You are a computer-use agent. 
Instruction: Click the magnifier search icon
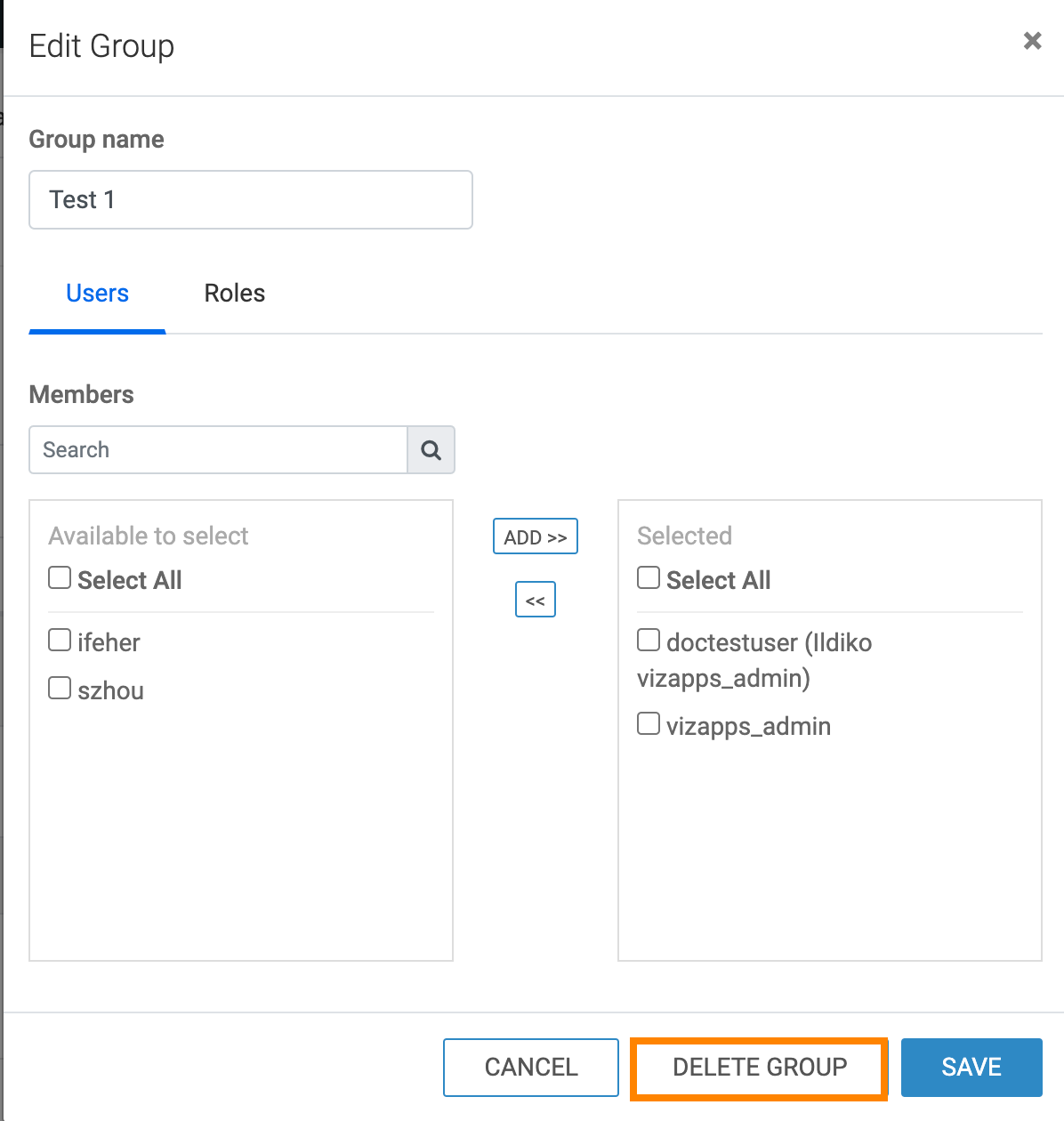click(431, 450)
